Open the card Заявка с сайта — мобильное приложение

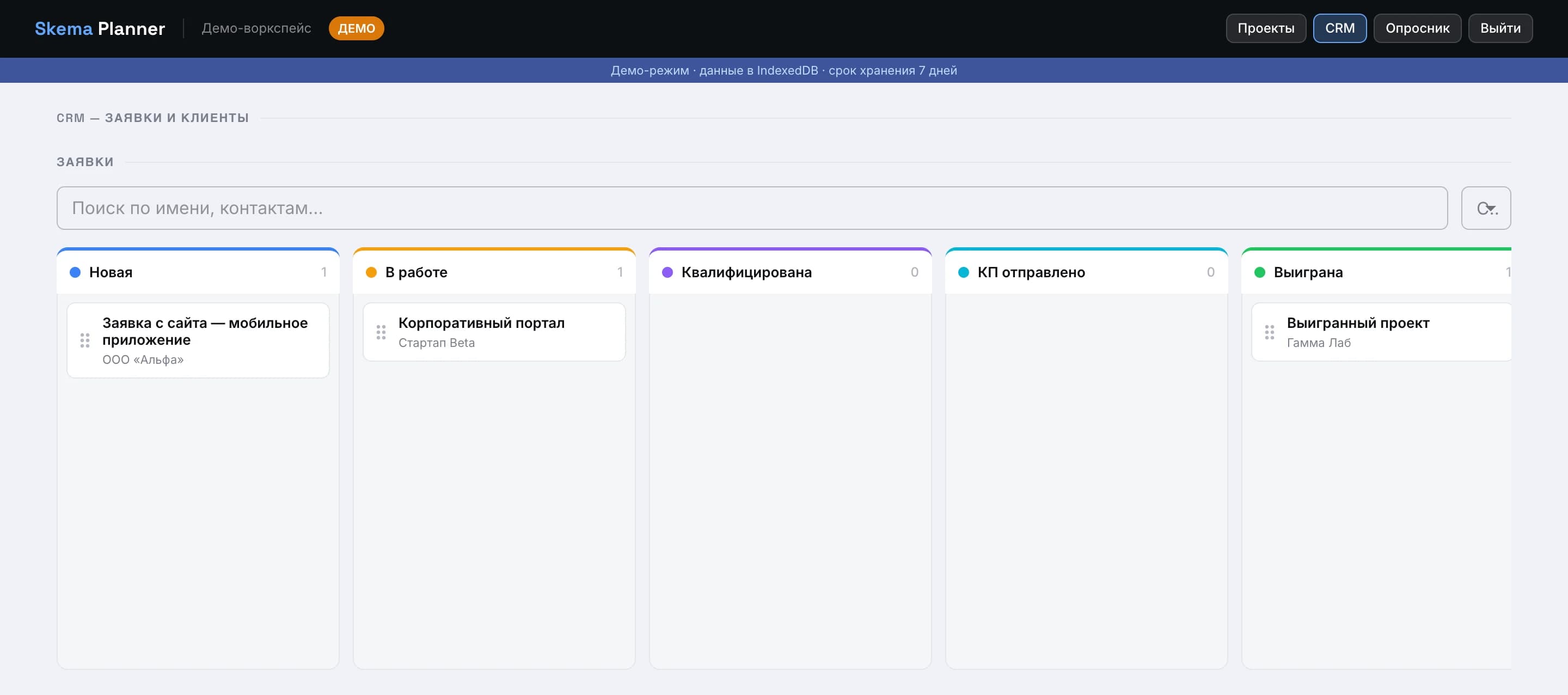coord(198,340)
